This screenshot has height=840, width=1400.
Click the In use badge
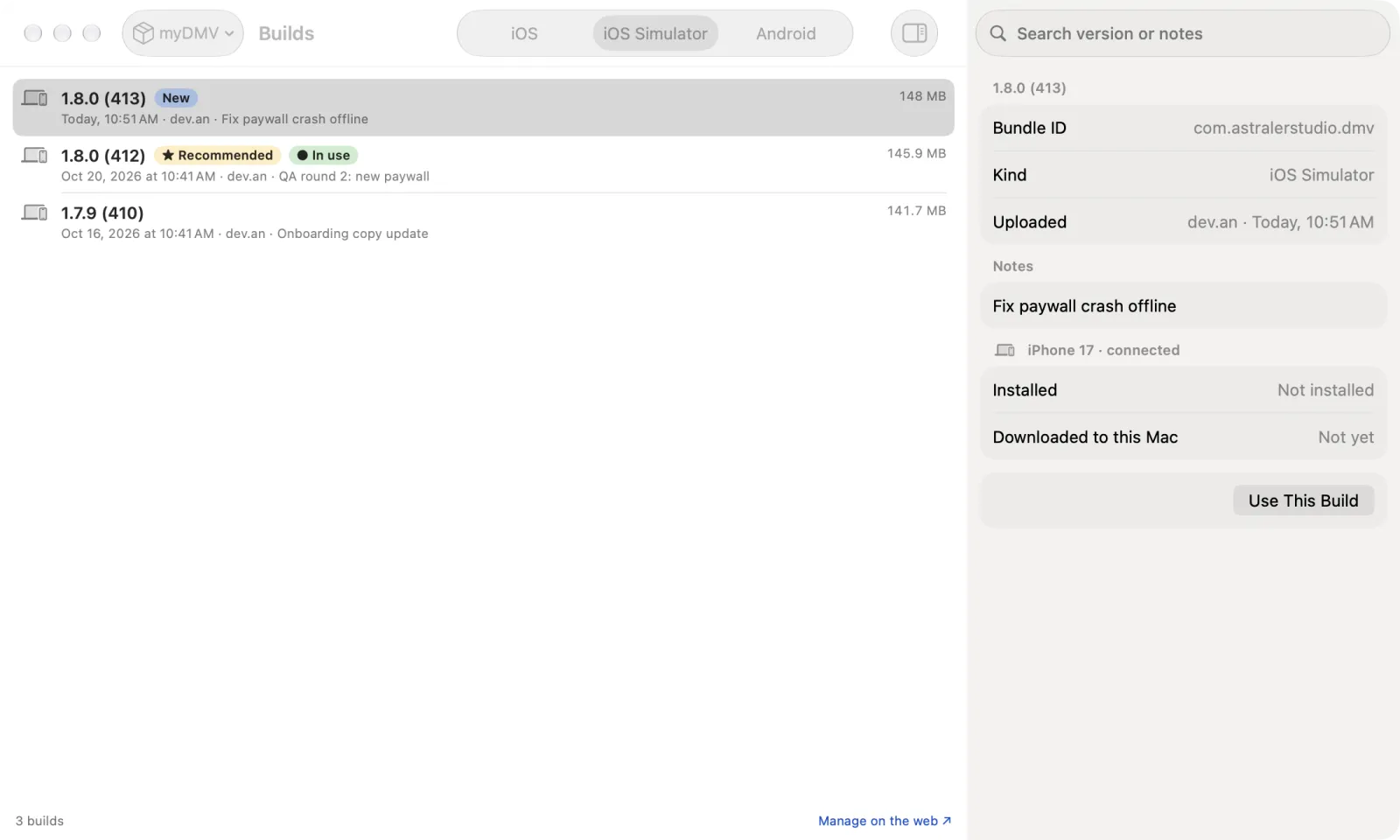tap(324, 155)
